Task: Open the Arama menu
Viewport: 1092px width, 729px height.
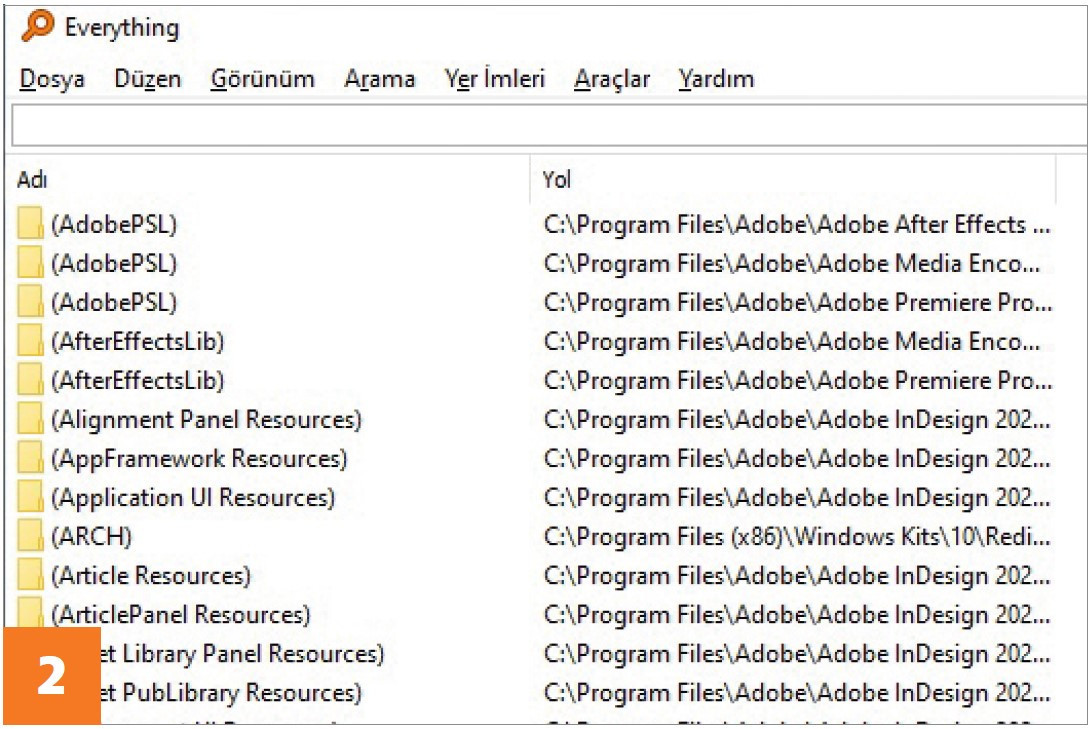Action: tap(380, 79)
